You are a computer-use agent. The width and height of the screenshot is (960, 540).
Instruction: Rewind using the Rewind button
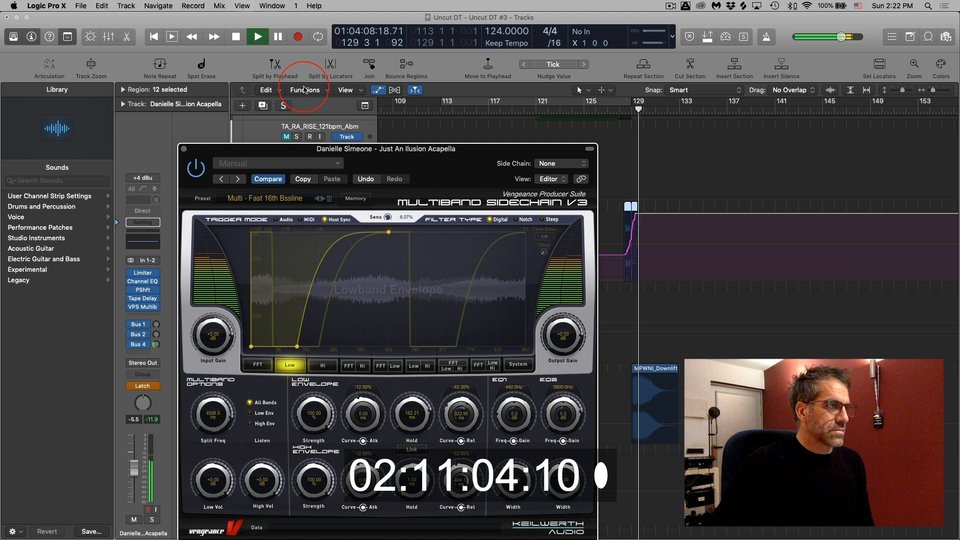point(192,37)
